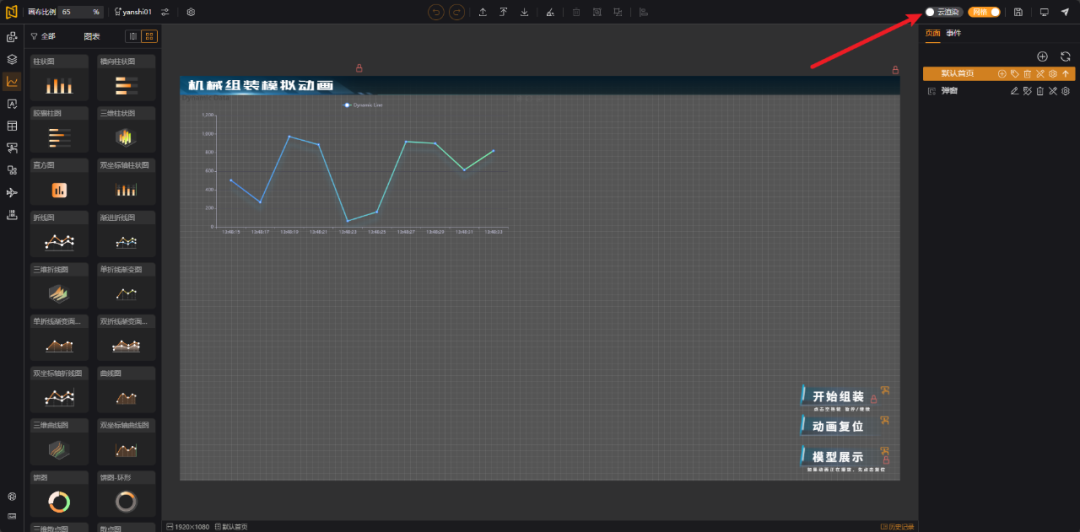1080x532 pixels.
Task: Select the 弹窗 page row
Action: [999, 91]
